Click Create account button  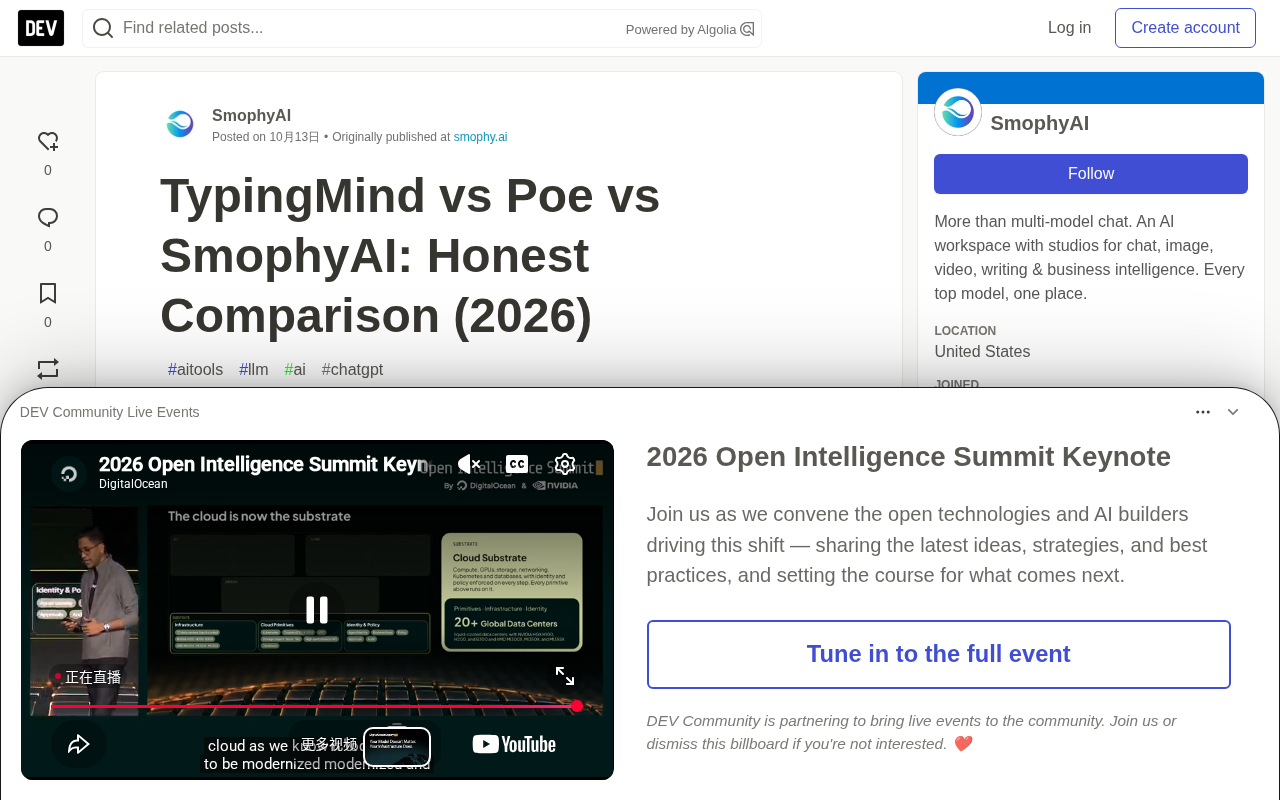(x=1185, y=28)
